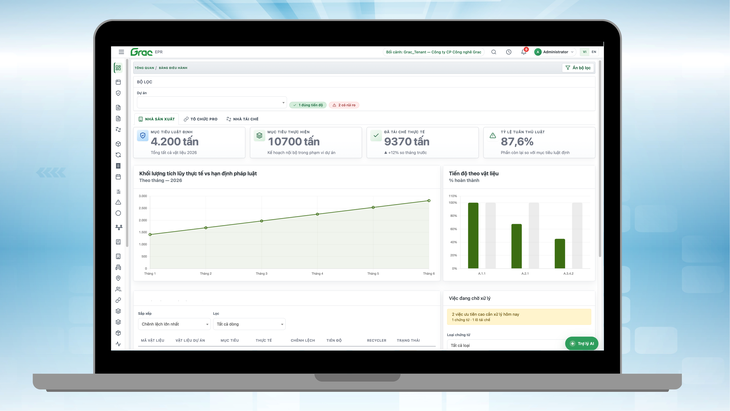The image size is (730, 411).
Task: Open the yellow '2 việc ưu tiên cao' alert banner
Action: pos(519,317)
